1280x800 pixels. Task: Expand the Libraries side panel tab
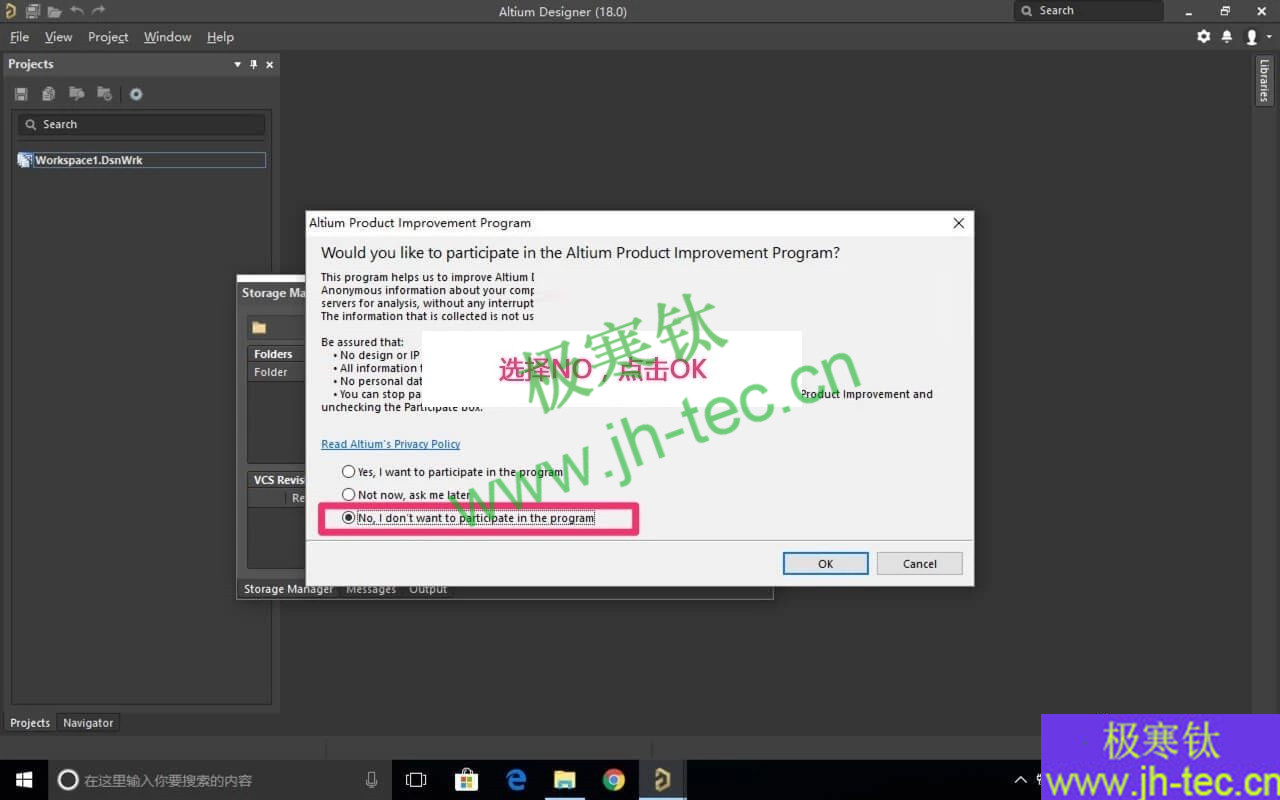point(1264,81)
